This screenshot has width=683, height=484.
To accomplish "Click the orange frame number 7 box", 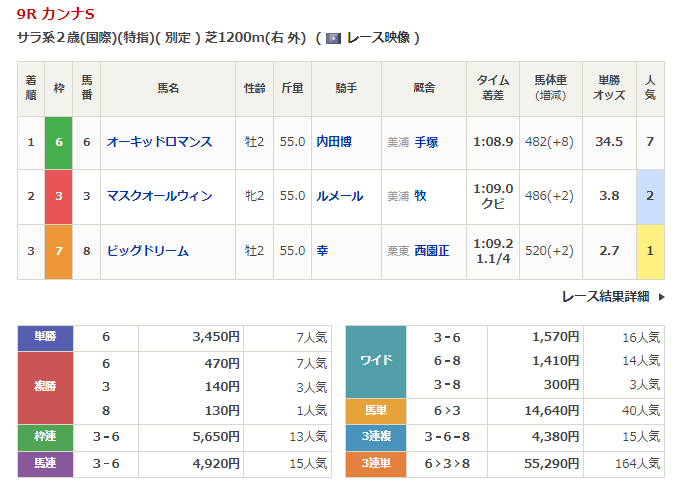I will pyautogui.click(x=59, y=251).
